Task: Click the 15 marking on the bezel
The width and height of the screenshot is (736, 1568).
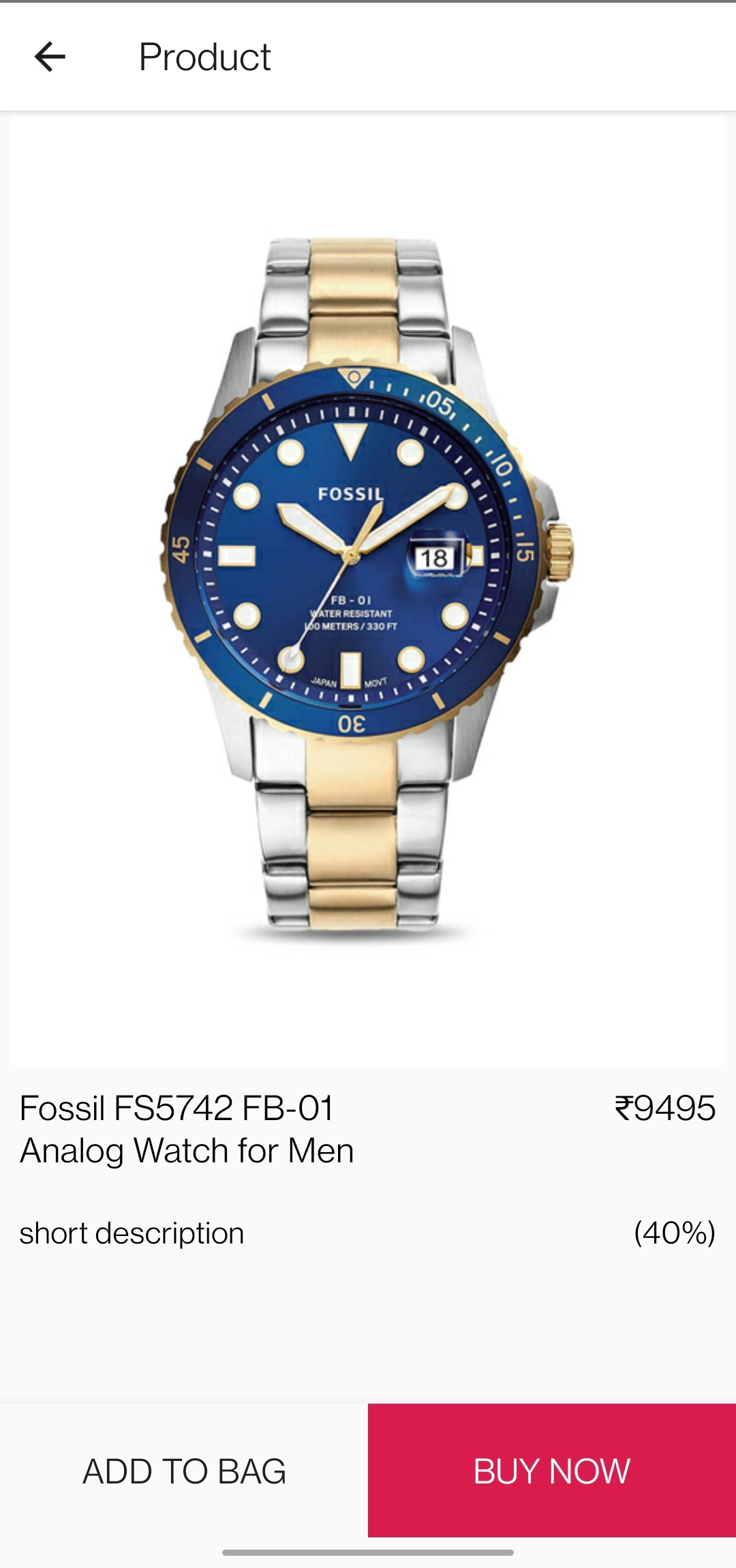Action: pos(525,551)
